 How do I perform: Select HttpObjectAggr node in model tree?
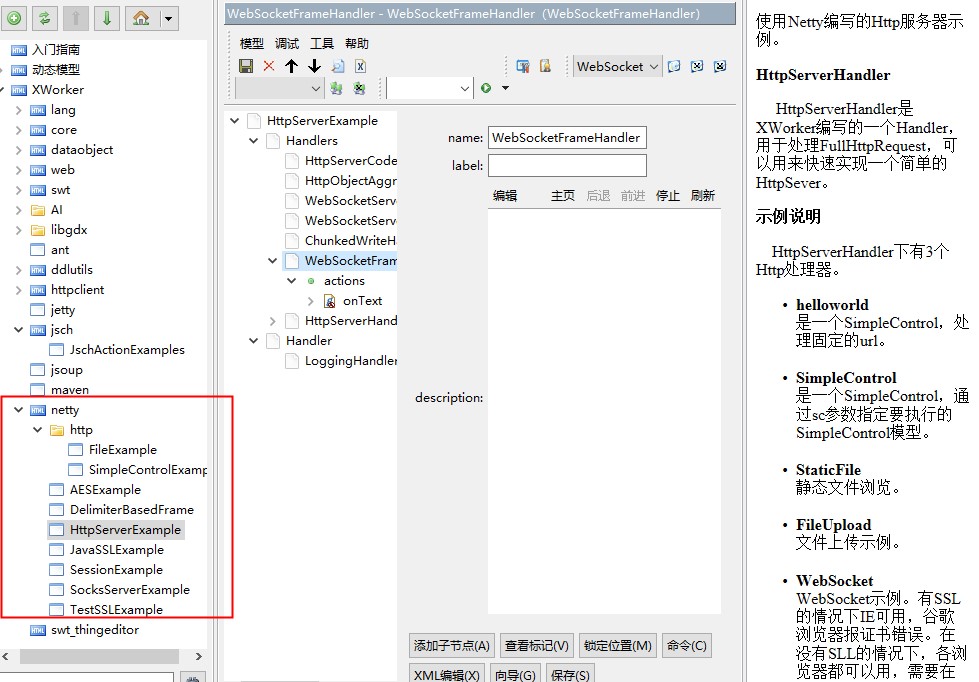(x=350, y=181)
